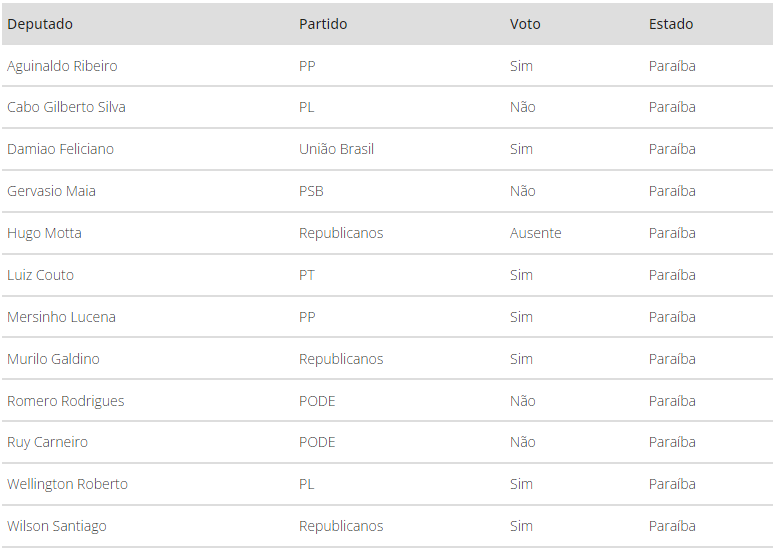This screenshot has width=777, height=550.
Task: Click the Ruy Carneiro name cell
Action: click(47, 442)
